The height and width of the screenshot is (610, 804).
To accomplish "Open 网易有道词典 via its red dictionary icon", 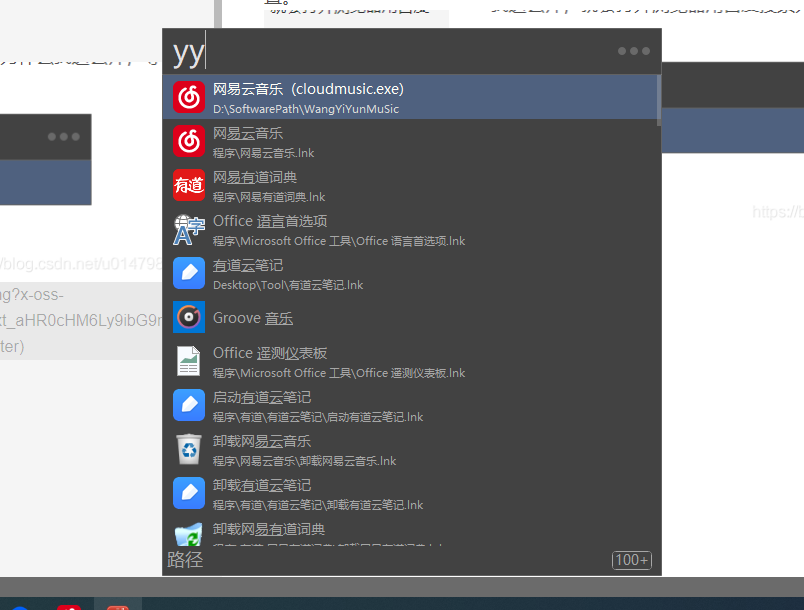I will point(189,185).
